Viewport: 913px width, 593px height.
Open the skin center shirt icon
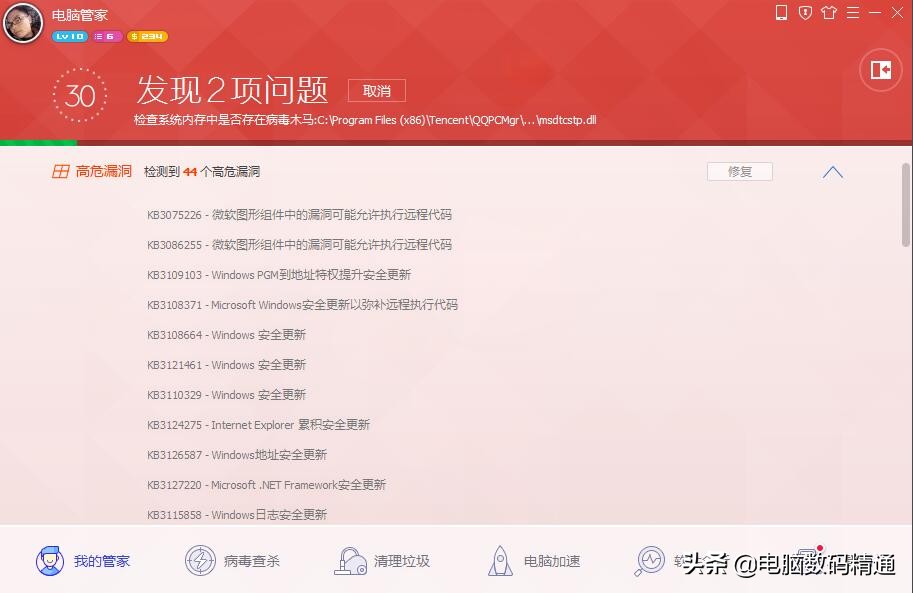[829, 13]
